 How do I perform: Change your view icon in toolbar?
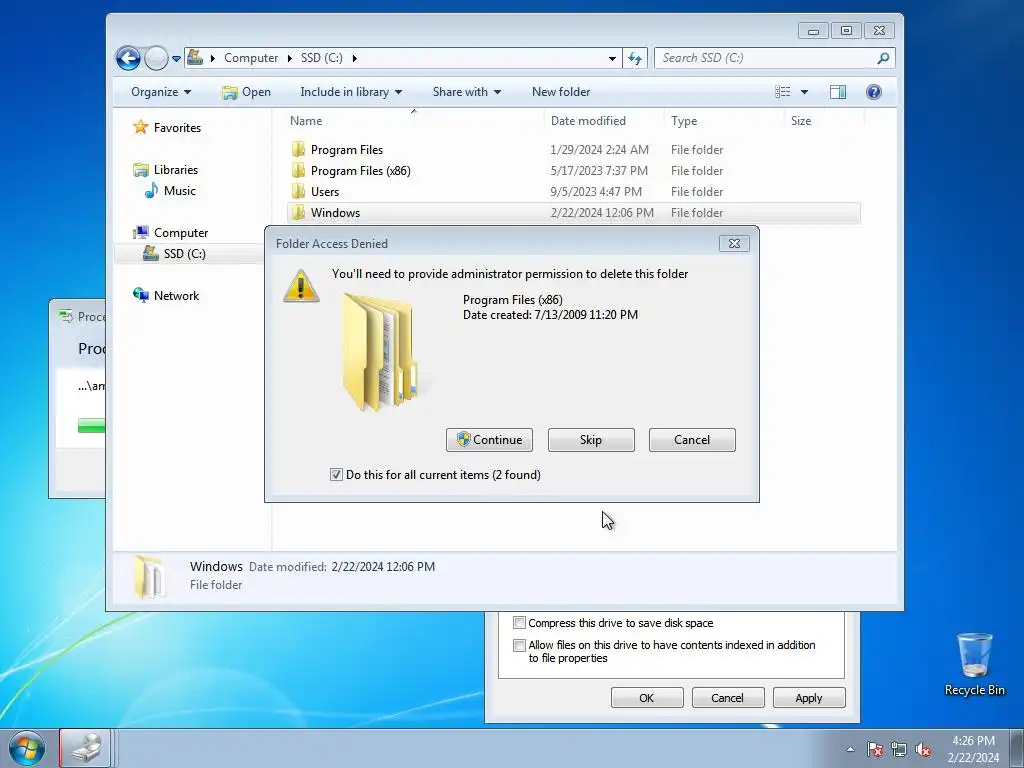782,92
